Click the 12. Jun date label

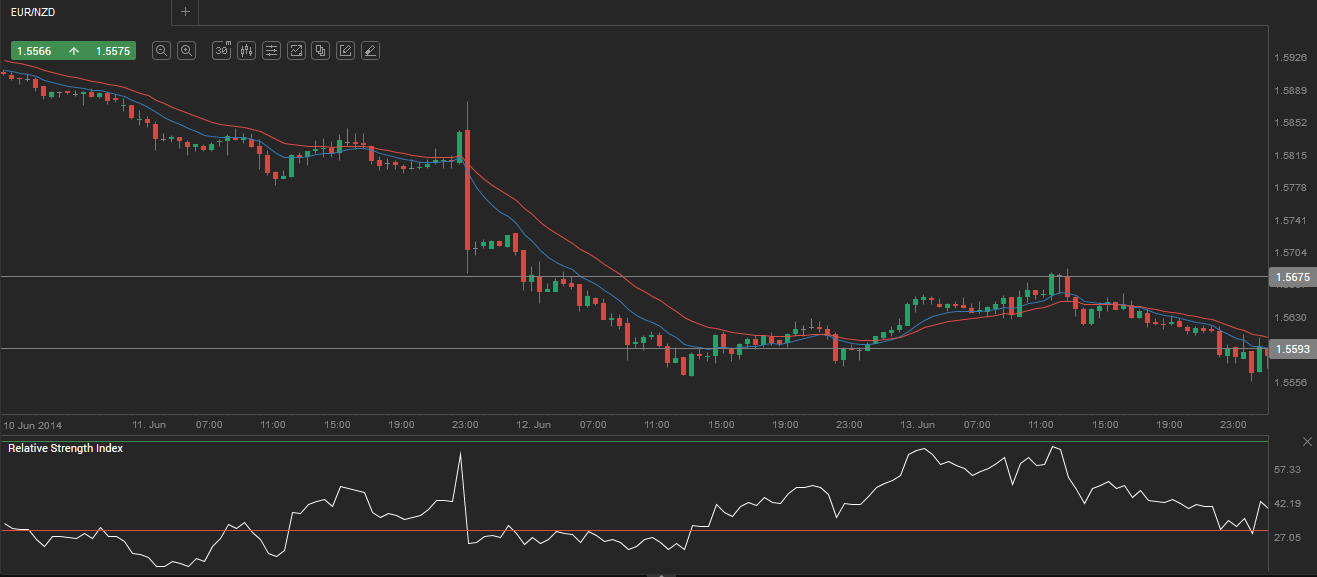pyautogui.click(x=535, y=425)
